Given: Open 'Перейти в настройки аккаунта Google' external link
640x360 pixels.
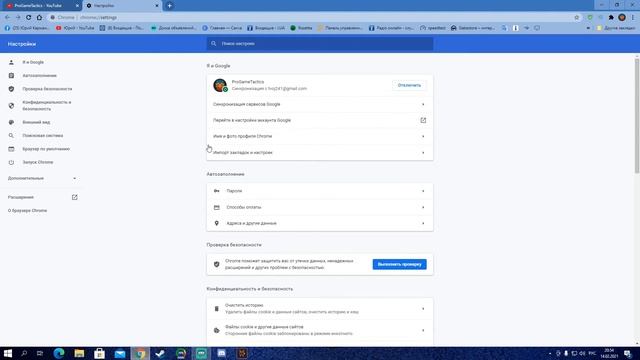Looking at the screenshot, I should (x=320, y=120).
